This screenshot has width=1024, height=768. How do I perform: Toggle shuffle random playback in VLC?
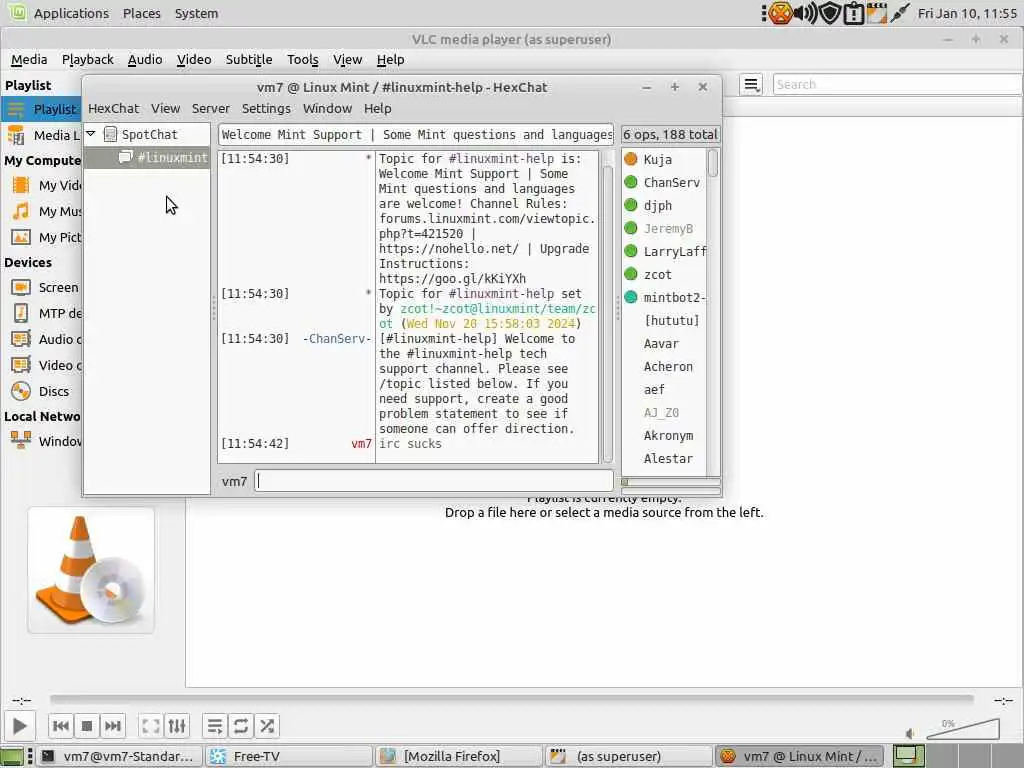267,726
